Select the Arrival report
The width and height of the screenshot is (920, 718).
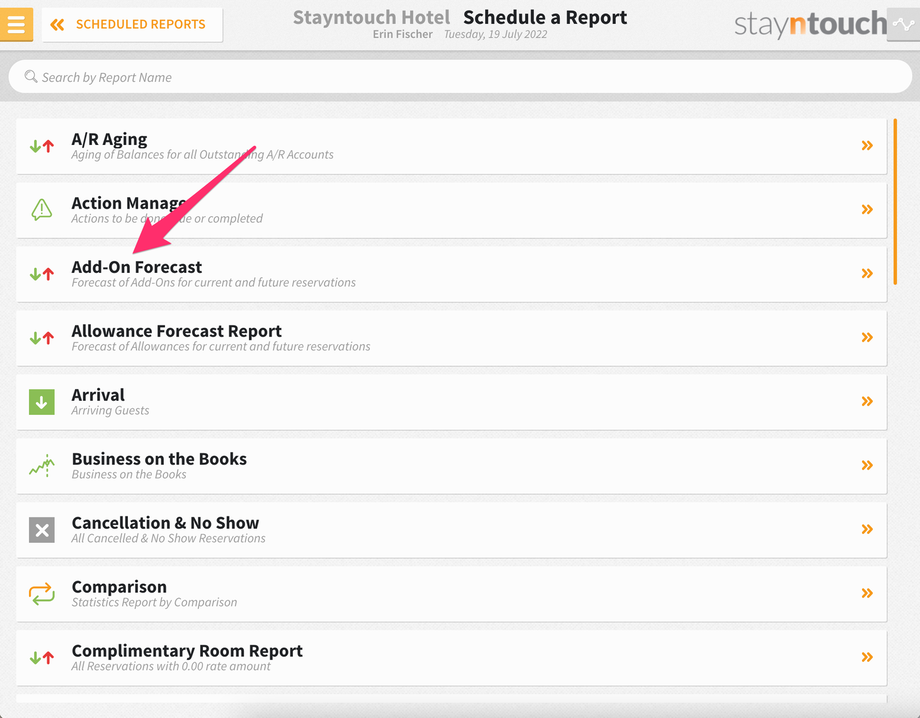click(x=98, y=395)
